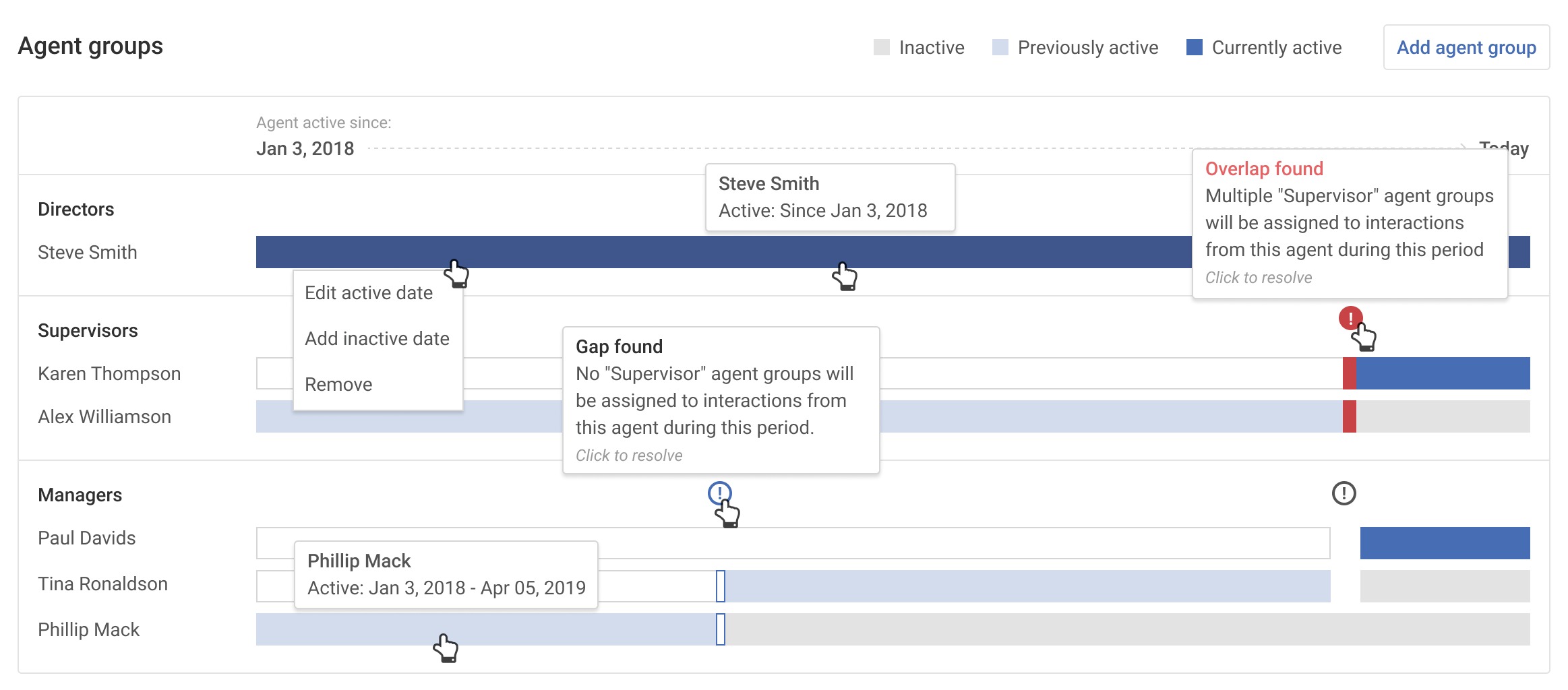Collapse the Managers group section
This screenshot has width=1568, height=690.
[80, 494]
